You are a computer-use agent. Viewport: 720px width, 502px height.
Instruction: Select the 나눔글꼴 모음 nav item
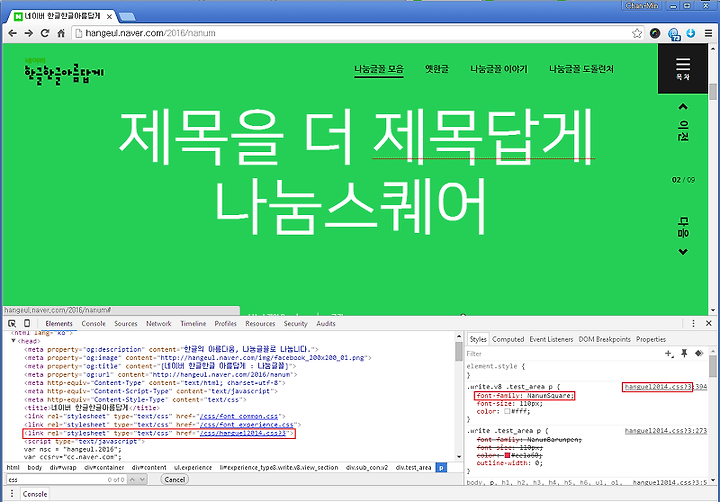[379, 69]
